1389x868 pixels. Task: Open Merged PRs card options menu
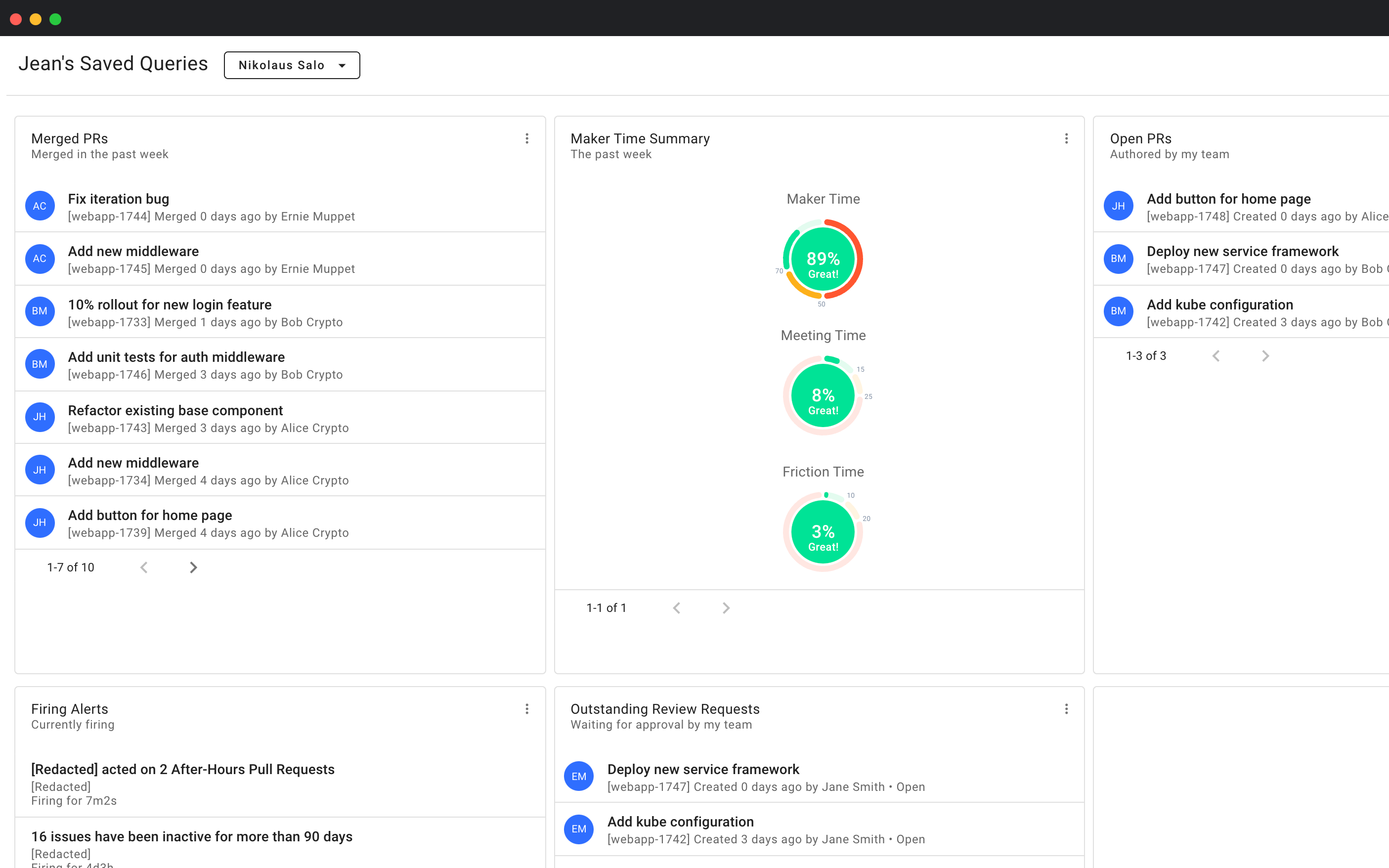coord(526,138)
